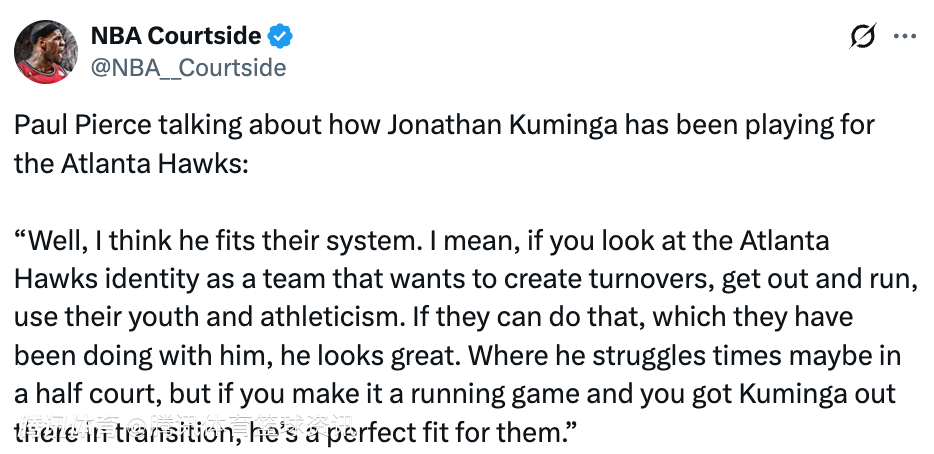The width and height of the screenshot is (934, 454).
Task: Click the phrase "fits their system"
Action: click(291, 241)
